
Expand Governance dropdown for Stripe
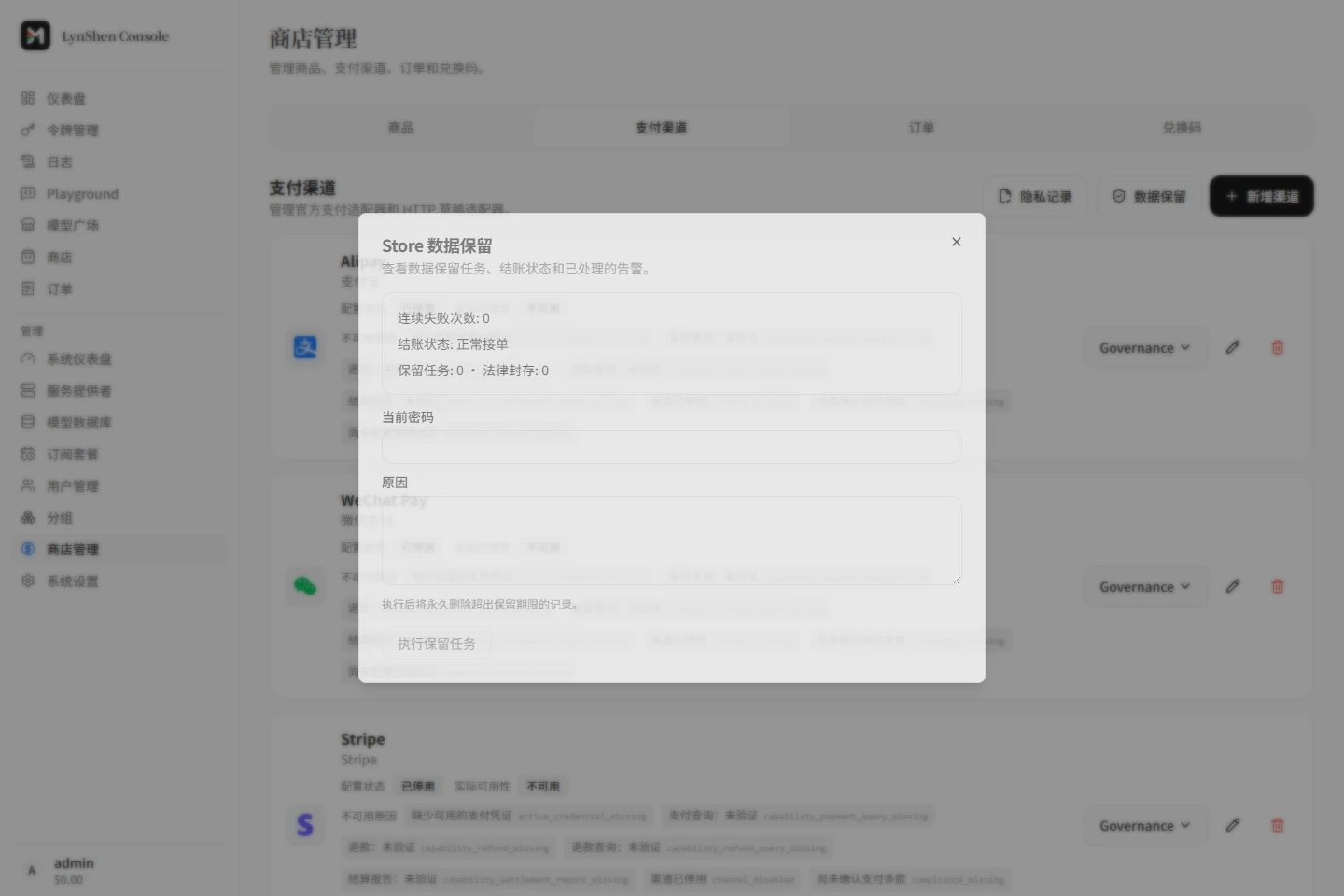click(x=1145, y=825)
